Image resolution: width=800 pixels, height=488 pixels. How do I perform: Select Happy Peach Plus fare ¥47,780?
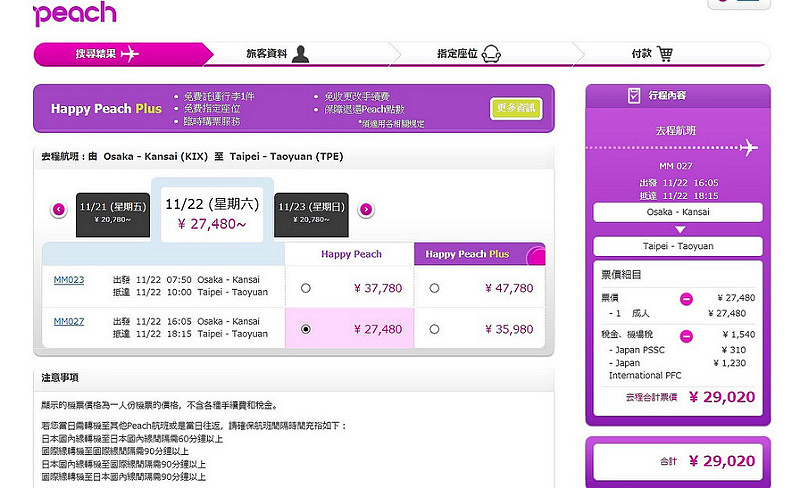(434, 288)
